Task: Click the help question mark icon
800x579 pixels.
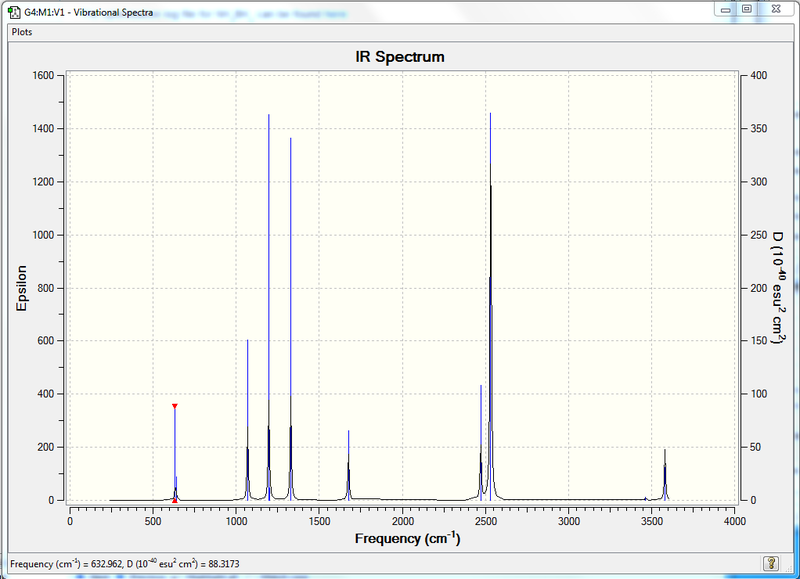Action: point(770,563)
